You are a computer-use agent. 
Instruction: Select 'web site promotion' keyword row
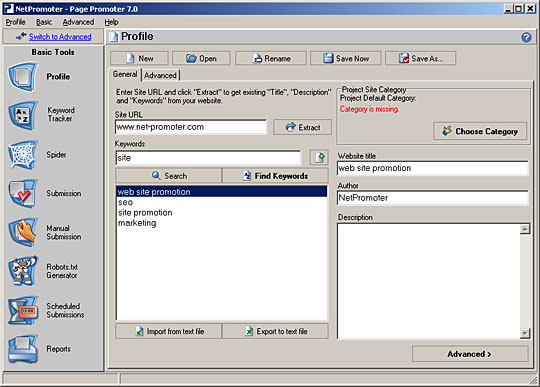221,192
